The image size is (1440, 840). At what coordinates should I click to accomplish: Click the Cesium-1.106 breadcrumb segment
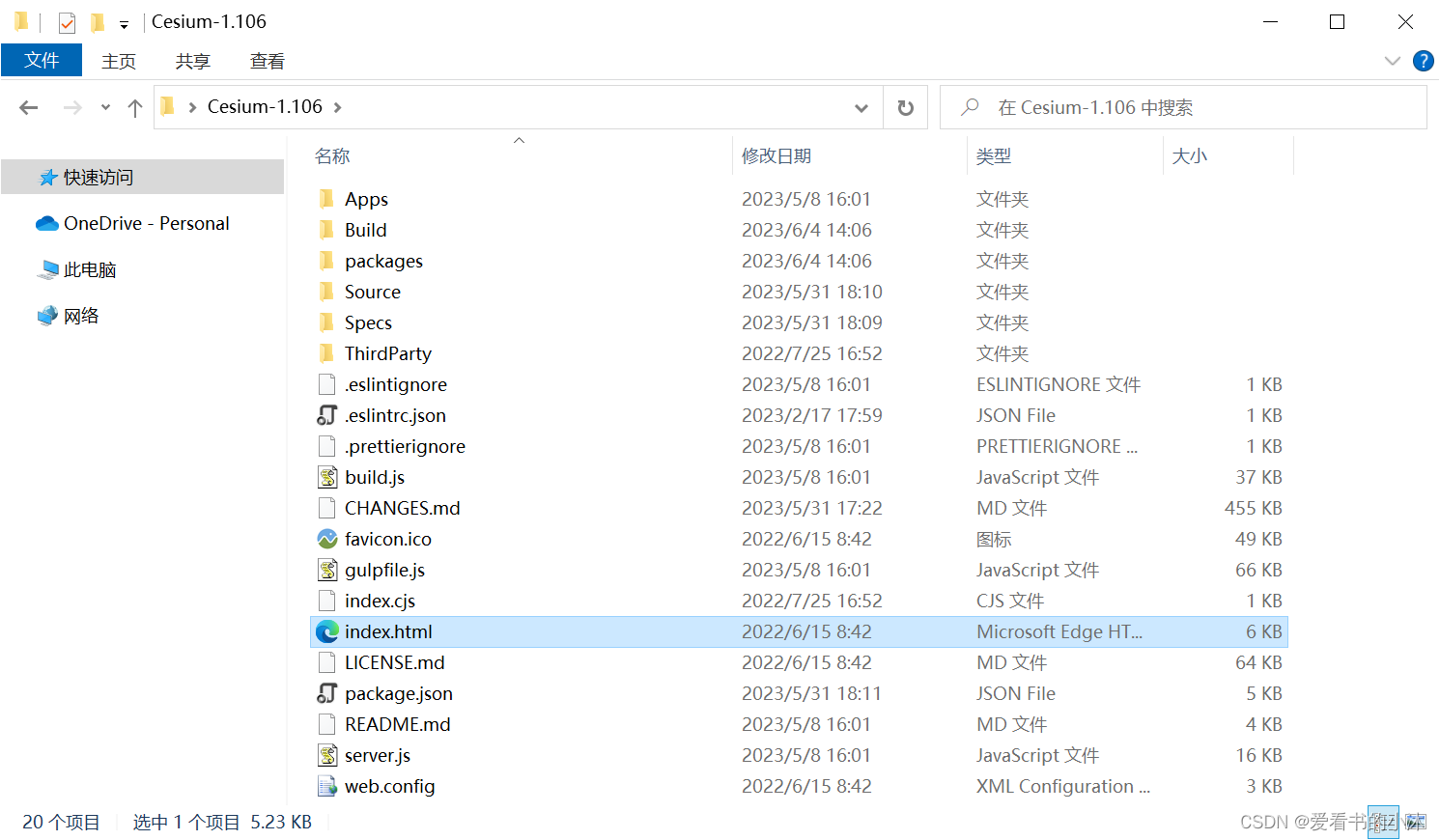(265, 107)
